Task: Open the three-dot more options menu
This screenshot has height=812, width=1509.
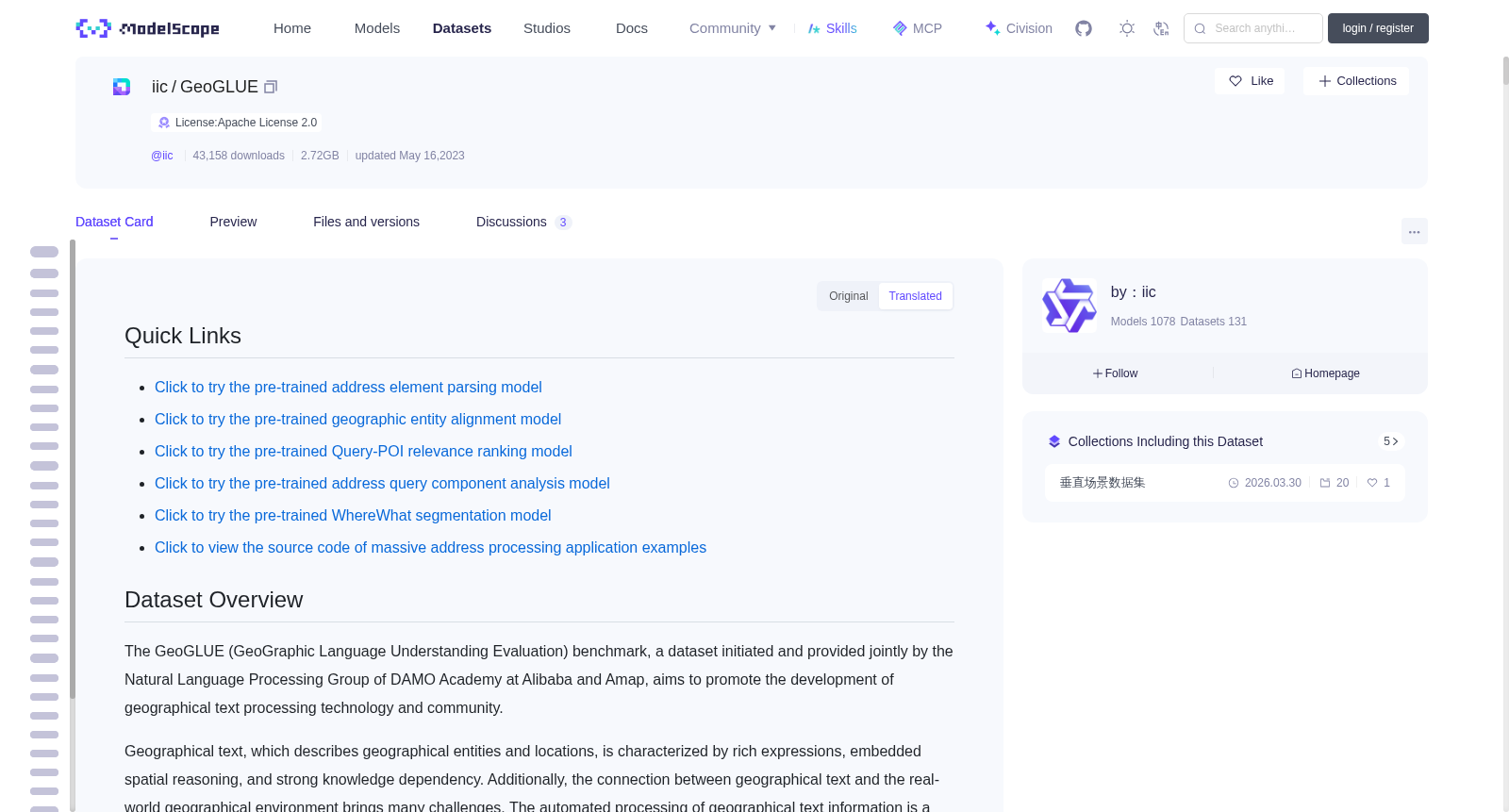Action: (1414, 231)
